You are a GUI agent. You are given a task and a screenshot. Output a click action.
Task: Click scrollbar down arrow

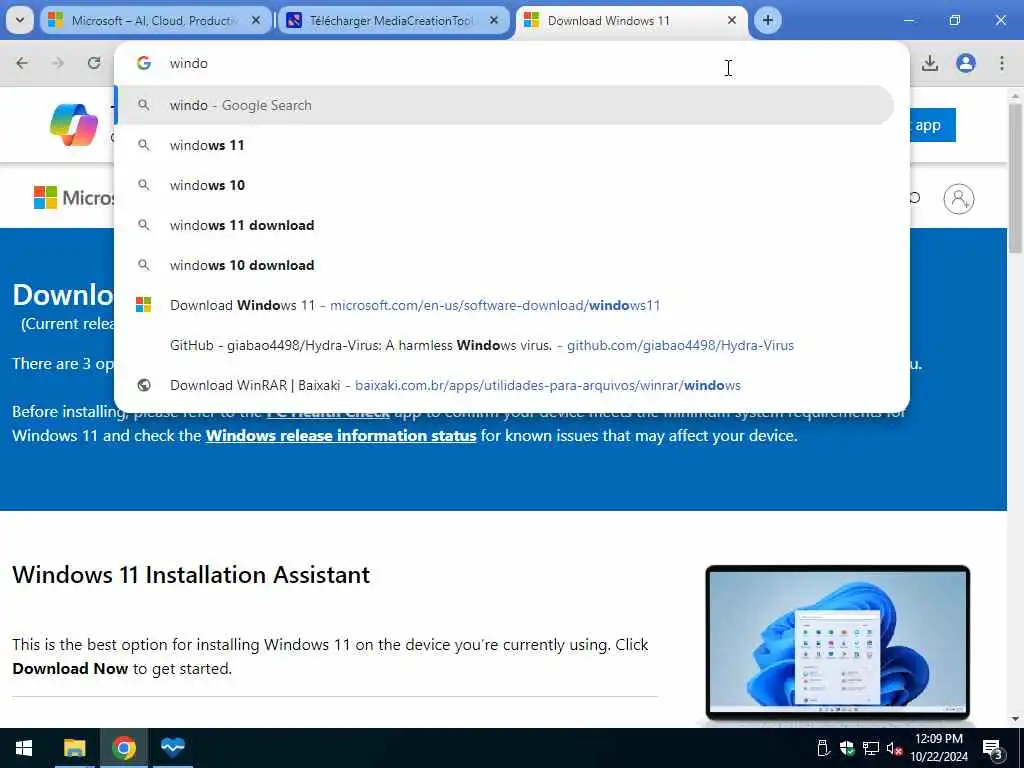pos(1015,719)
